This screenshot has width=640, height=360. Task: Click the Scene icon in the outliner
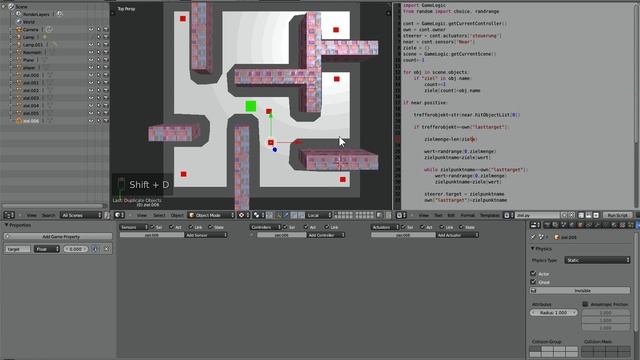coord(11,7)
